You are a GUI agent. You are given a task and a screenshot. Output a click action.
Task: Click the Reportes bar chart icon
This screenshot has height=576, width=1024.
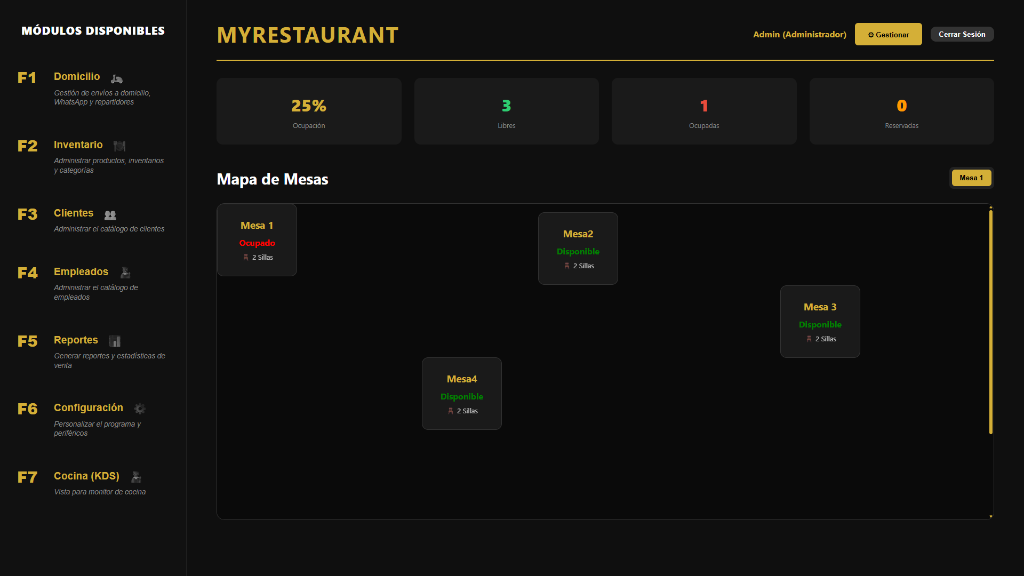114,341
